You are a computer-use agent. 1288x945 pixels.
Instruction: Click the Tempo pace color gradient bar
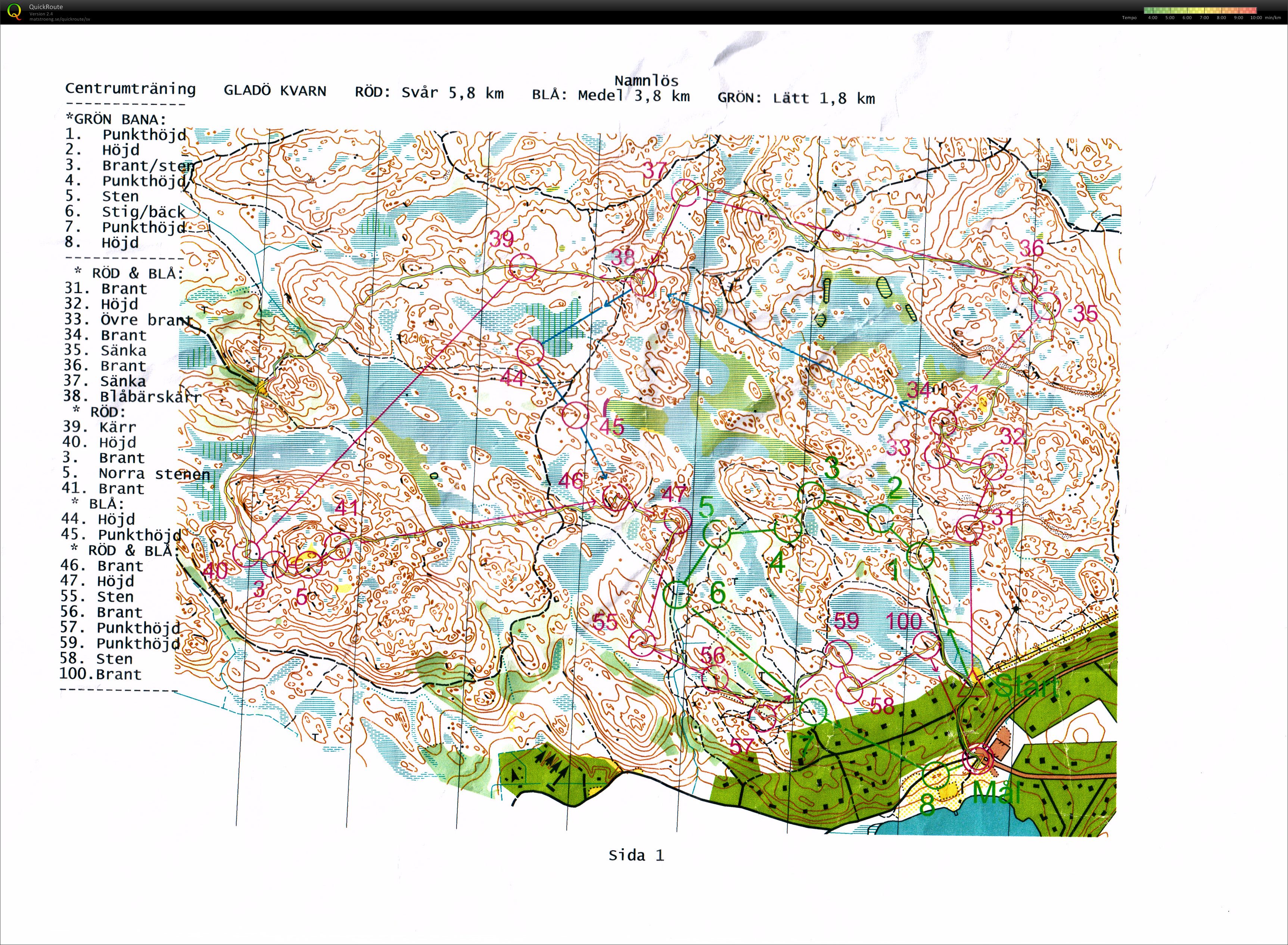click(x=1200, y=10)
